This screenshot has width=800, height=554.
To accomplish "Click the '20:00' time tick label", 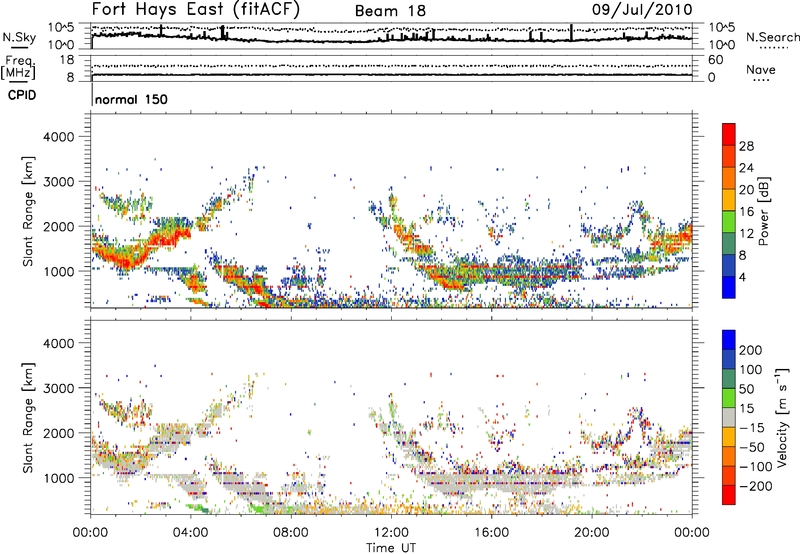I will pyautogui.click(x=592, y=533).
